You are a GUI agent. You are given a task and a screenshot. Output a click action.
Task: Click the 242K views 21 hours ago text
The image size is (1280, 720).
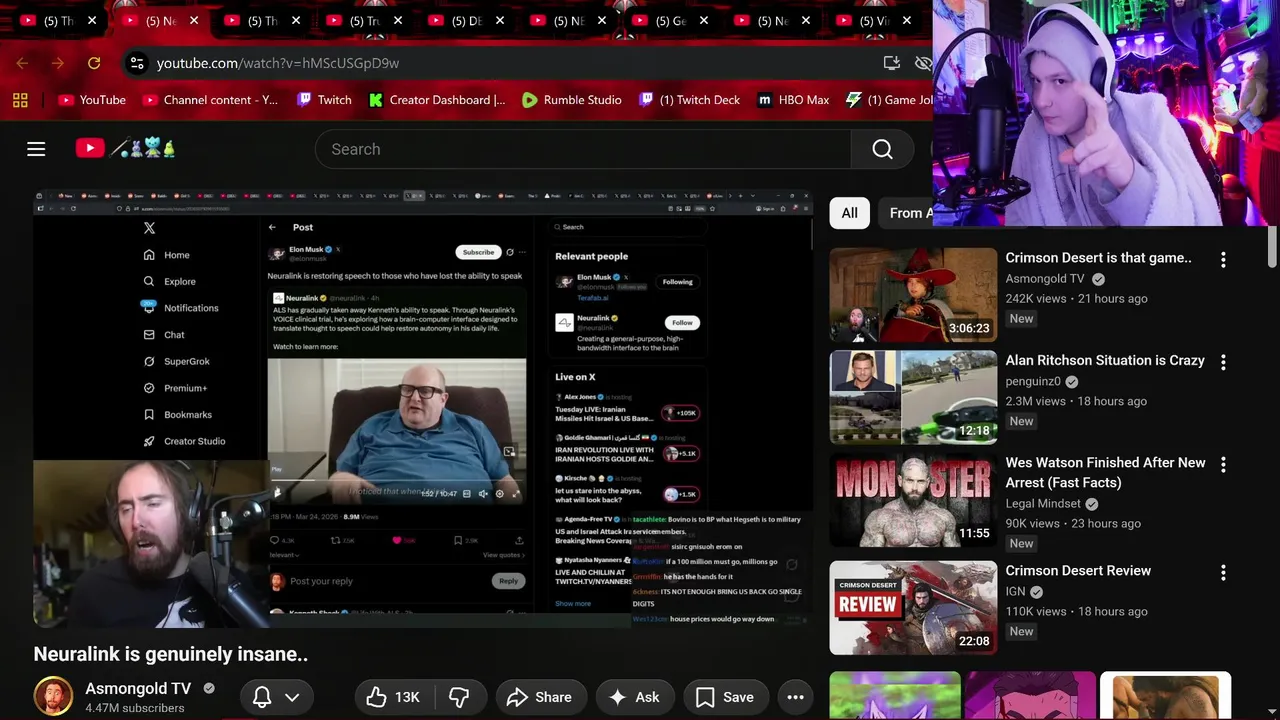[x=1076, y=298]
